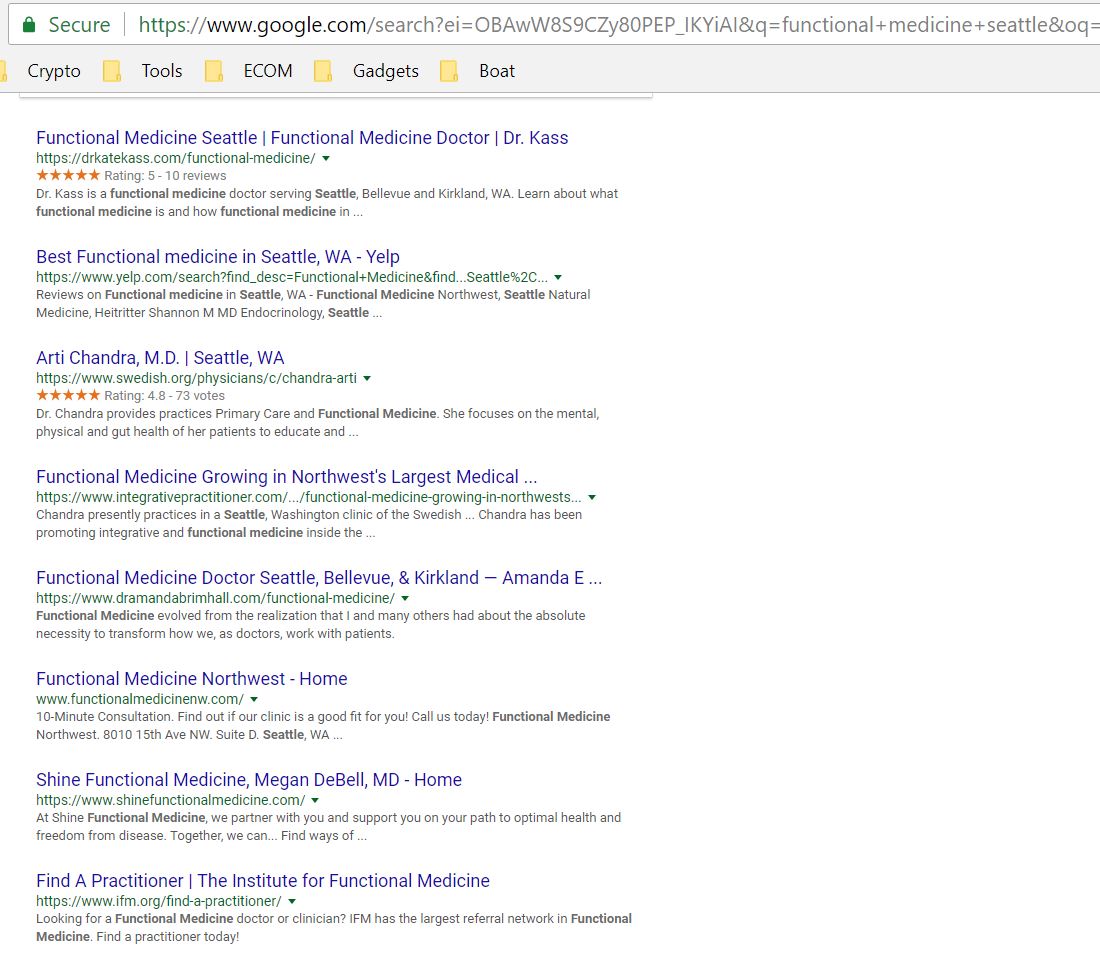Open the Arti Chandra, M.D. Seattle result
The image size is (1100, 969).
(160, 358)
